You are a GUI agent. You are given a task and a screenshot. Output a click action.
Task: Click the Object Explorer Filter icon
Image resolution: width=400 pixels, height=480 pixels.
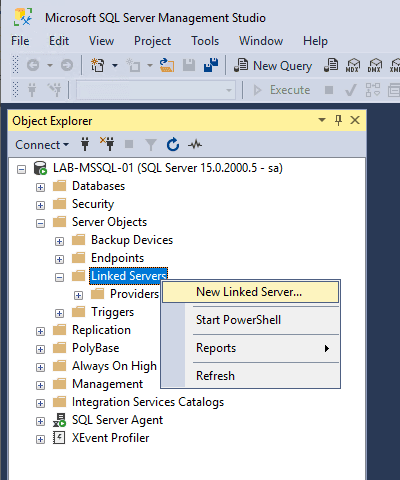151,145
